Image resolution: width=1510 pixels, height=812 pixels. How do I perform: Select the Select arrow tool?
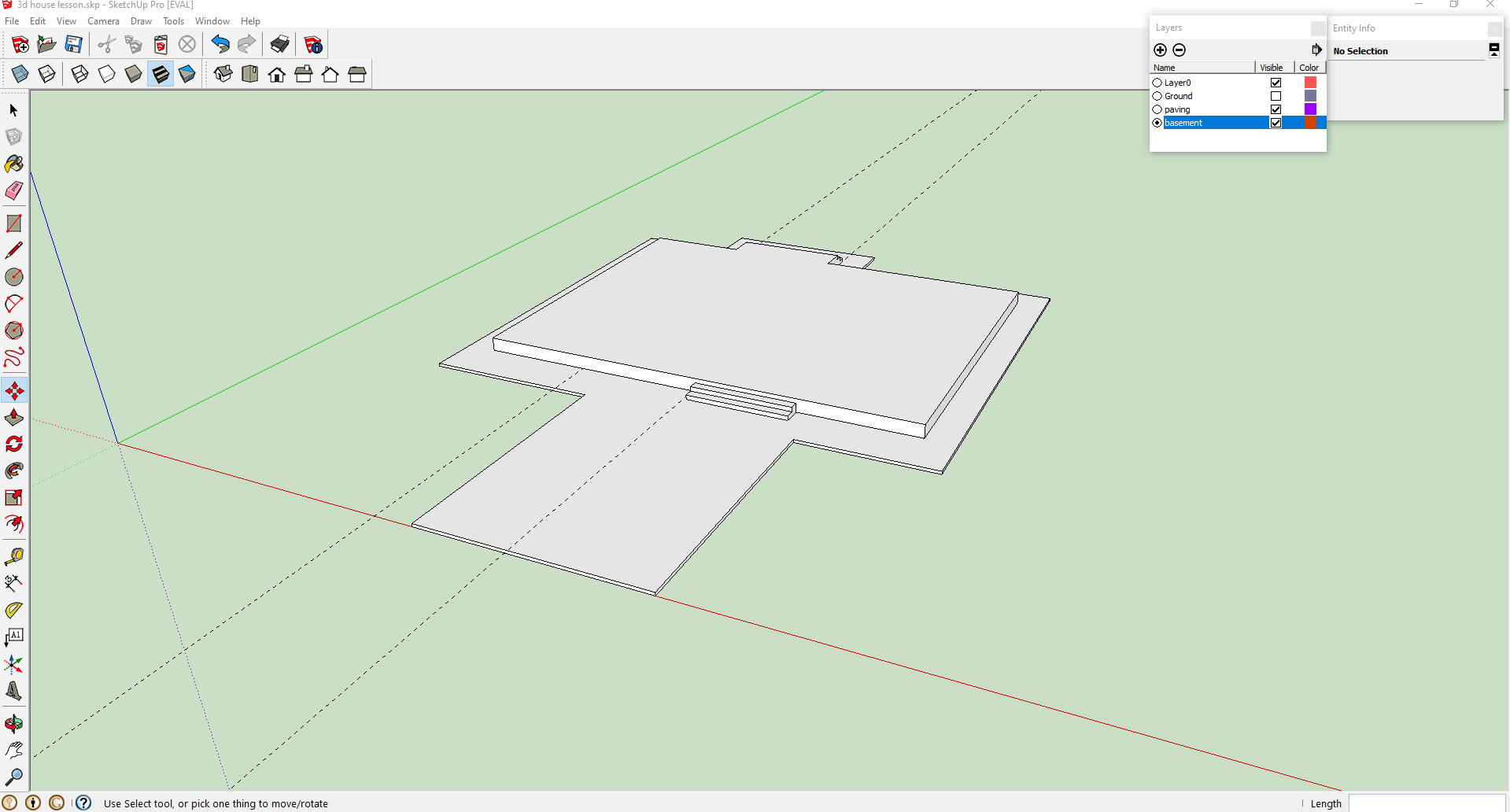pos(13,110)
